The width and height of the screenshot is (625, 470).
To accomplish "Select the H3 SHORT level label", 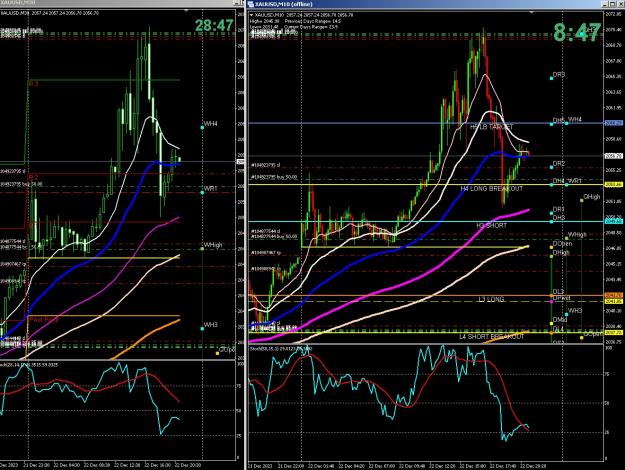I will [x=491, y=226].
